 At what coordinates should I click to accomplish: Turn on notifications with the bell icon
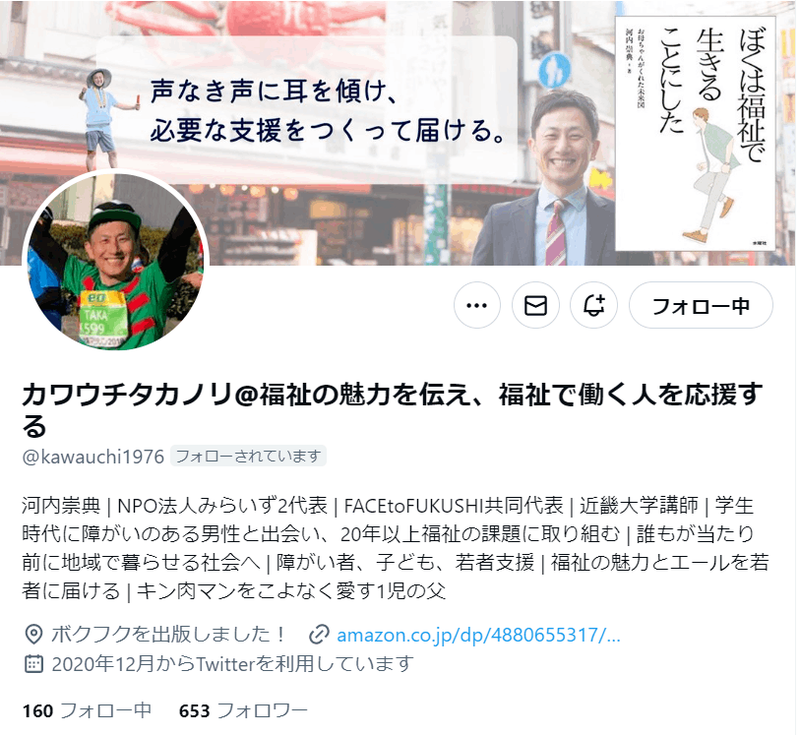[594, 306]
